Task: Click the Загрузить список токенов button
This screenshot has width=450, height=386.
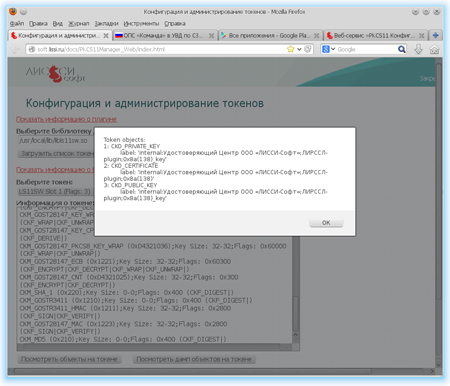Action: pos(56,154)
